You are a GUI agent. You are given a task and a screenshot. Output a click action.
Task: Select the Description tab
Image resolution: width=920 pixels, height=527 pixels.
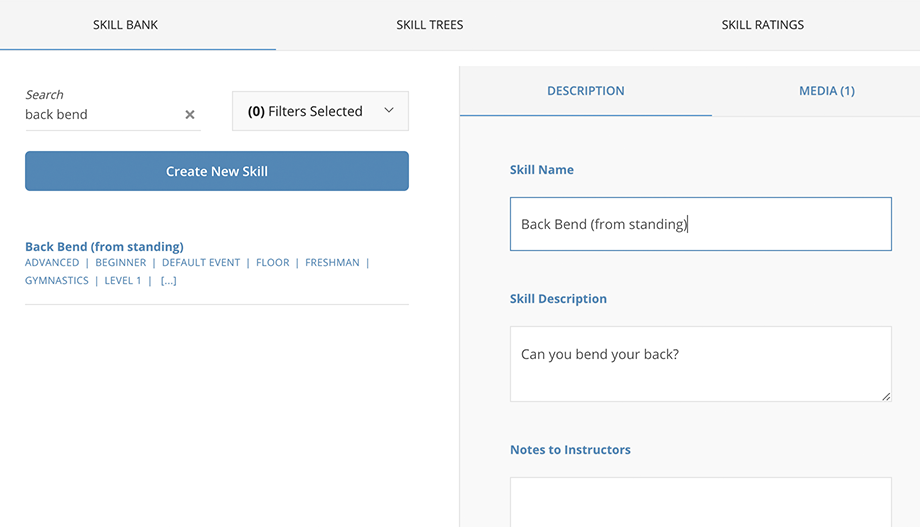pyautogui.click(x=586, y=91)
